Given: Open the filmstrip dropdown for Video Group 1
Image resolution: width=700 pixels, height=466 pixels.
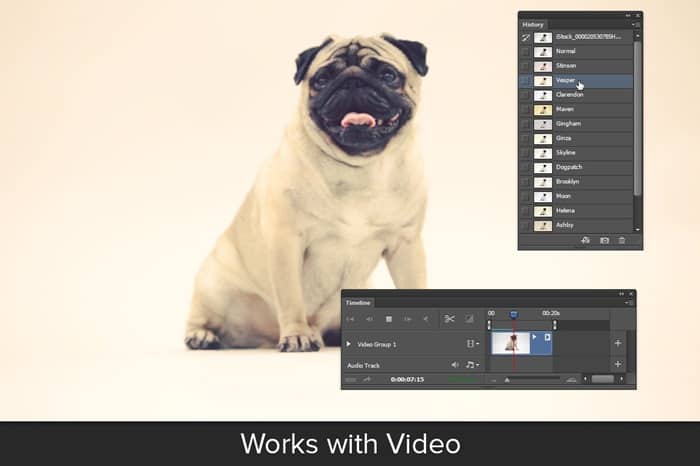Looking at the screenshot, I should (x=473, y=344).
